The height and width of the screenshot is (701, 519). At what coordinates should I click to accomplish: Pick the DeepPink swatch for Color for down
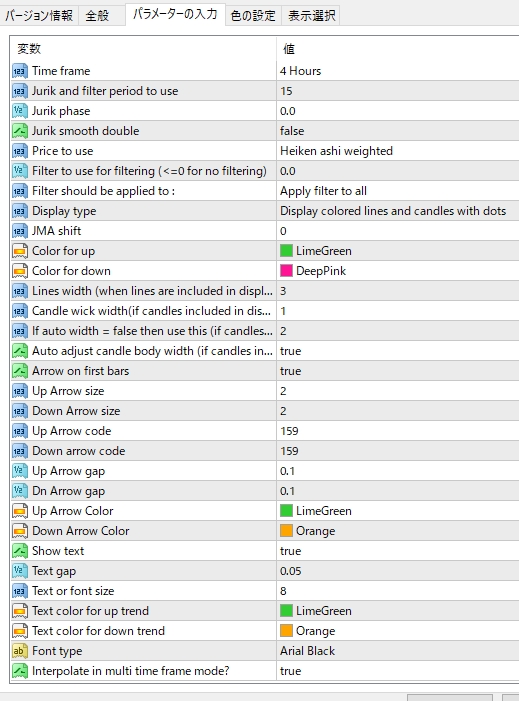coord(286,271)
